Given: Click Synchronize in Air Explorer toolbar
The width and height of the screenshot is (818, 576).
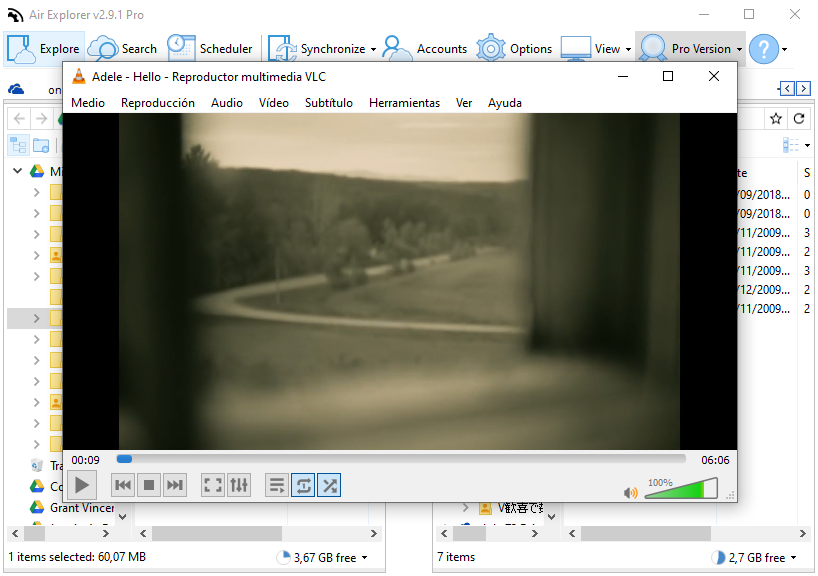Looking at the screenshot, I should click(x=317, y=49).
